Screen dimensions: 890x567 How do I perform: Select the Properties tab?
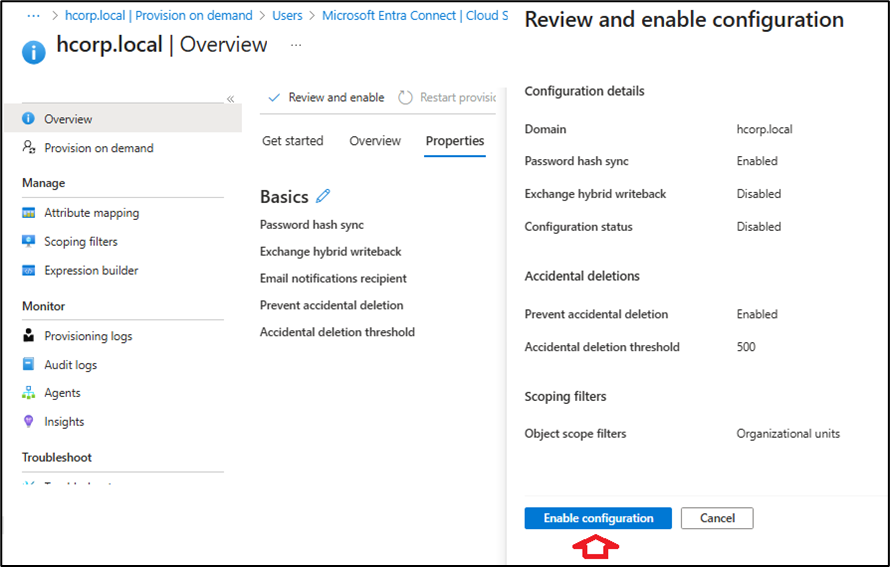[454, 141]
